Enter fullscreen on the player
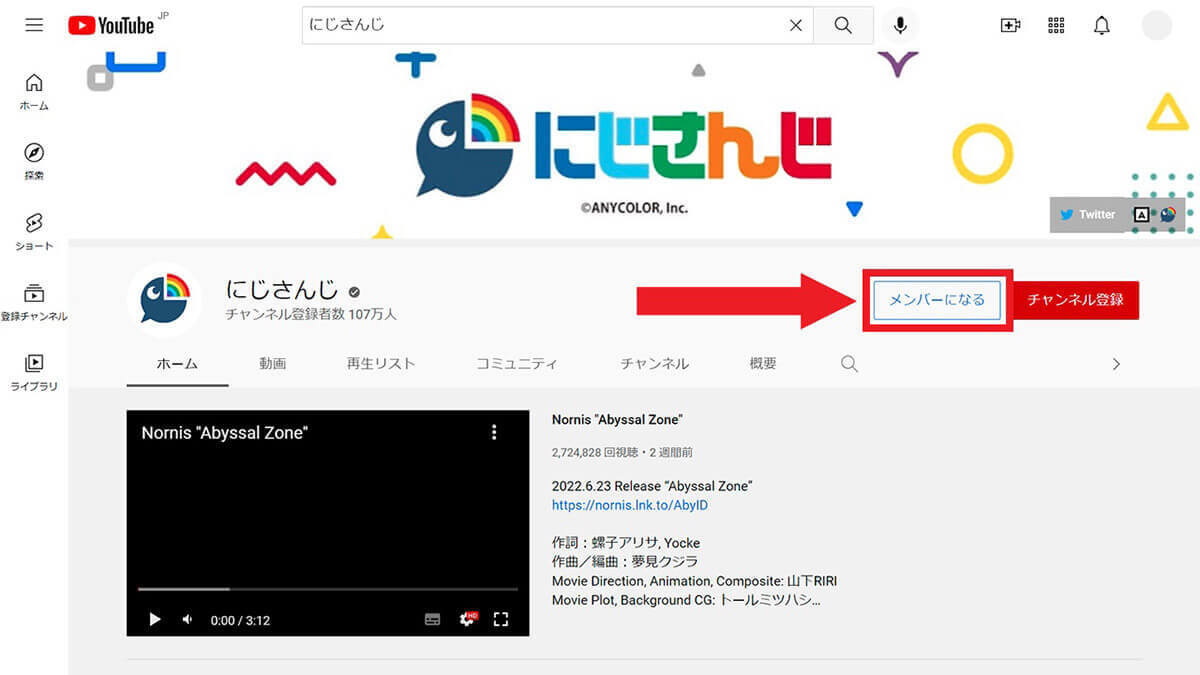 click(x=501, y=619)
